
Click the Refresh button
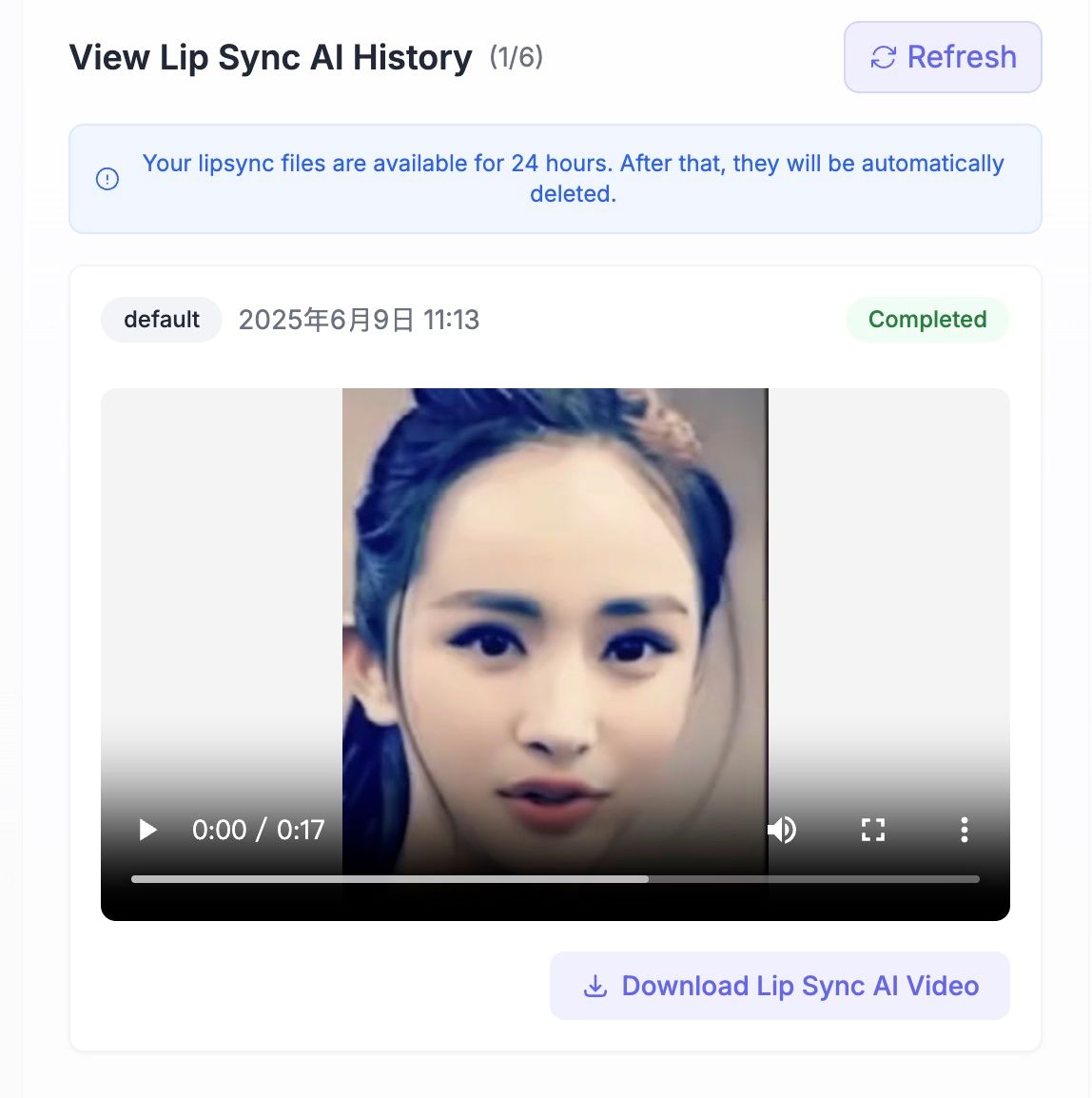[943, 57]
